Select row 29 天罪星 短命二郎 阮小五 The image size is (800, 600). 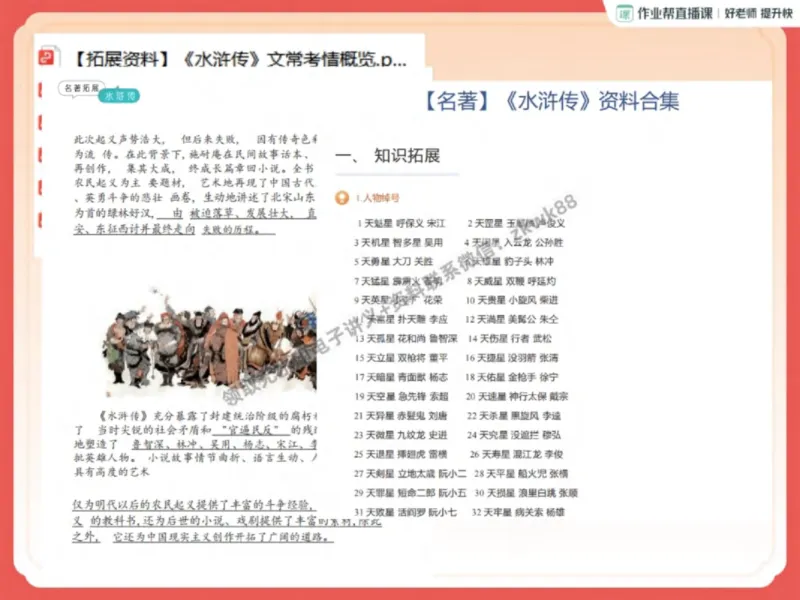pyautogui.click(x=410, y=493)
